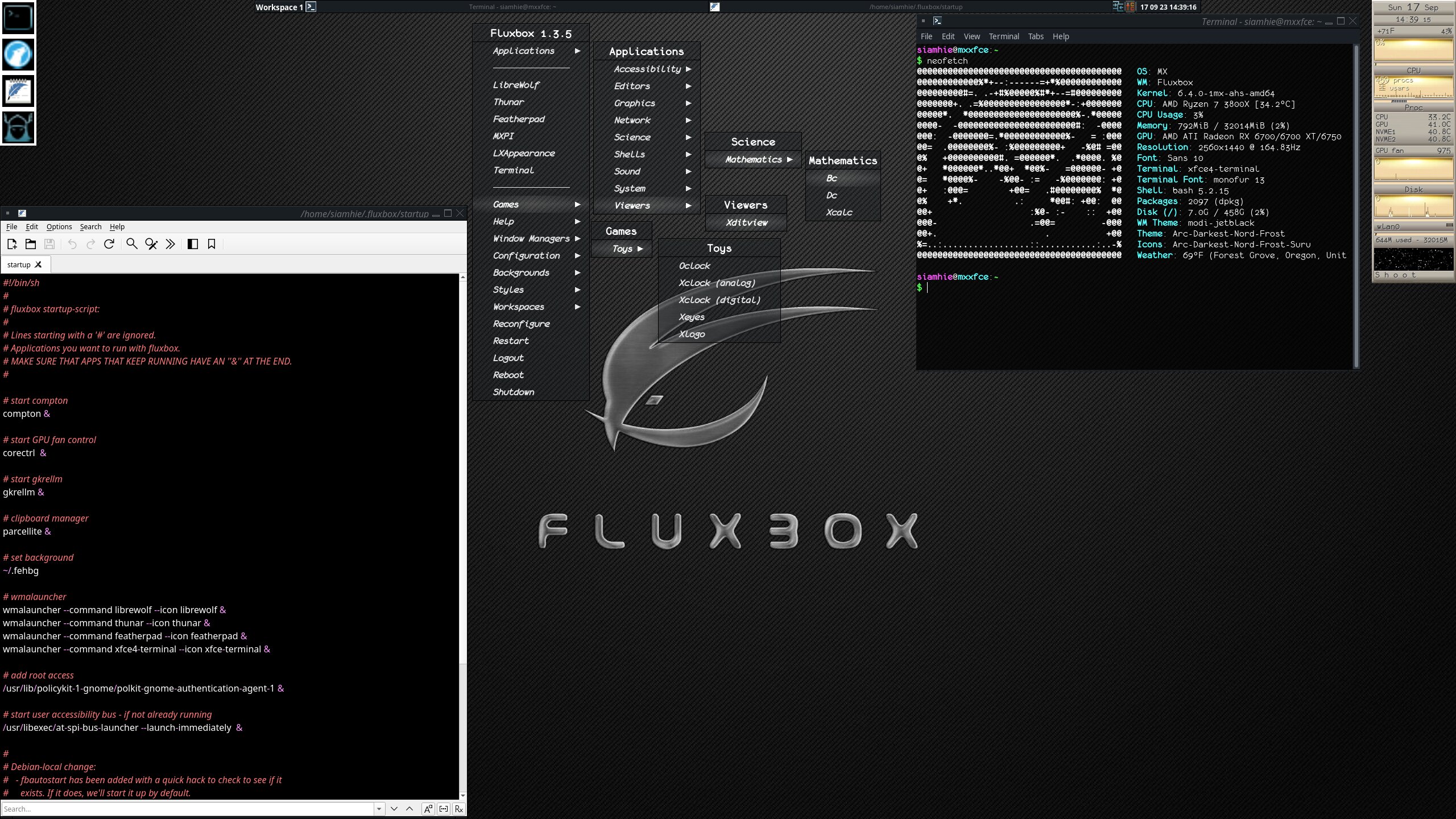1456x819 pixels.
Task: Open Terminal menu in Terminal window
Action: coord(1004,36)
